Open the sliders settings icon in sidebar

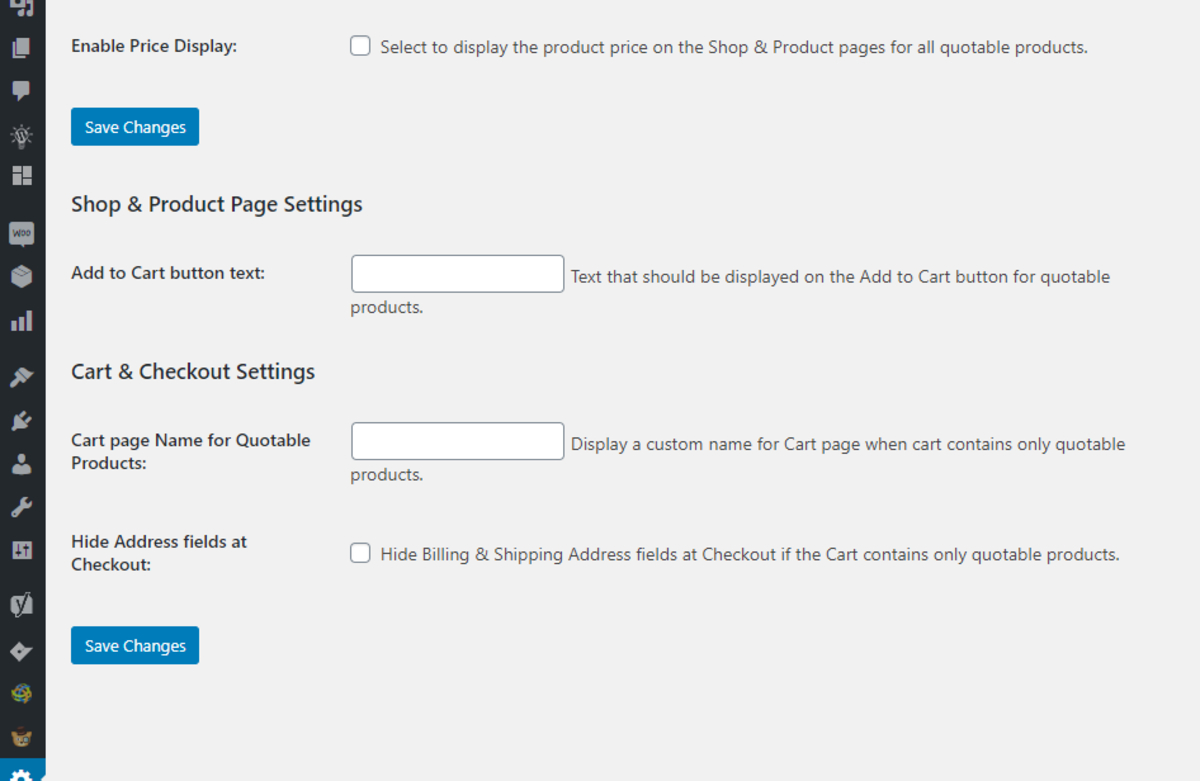click(x=21, y=550)
